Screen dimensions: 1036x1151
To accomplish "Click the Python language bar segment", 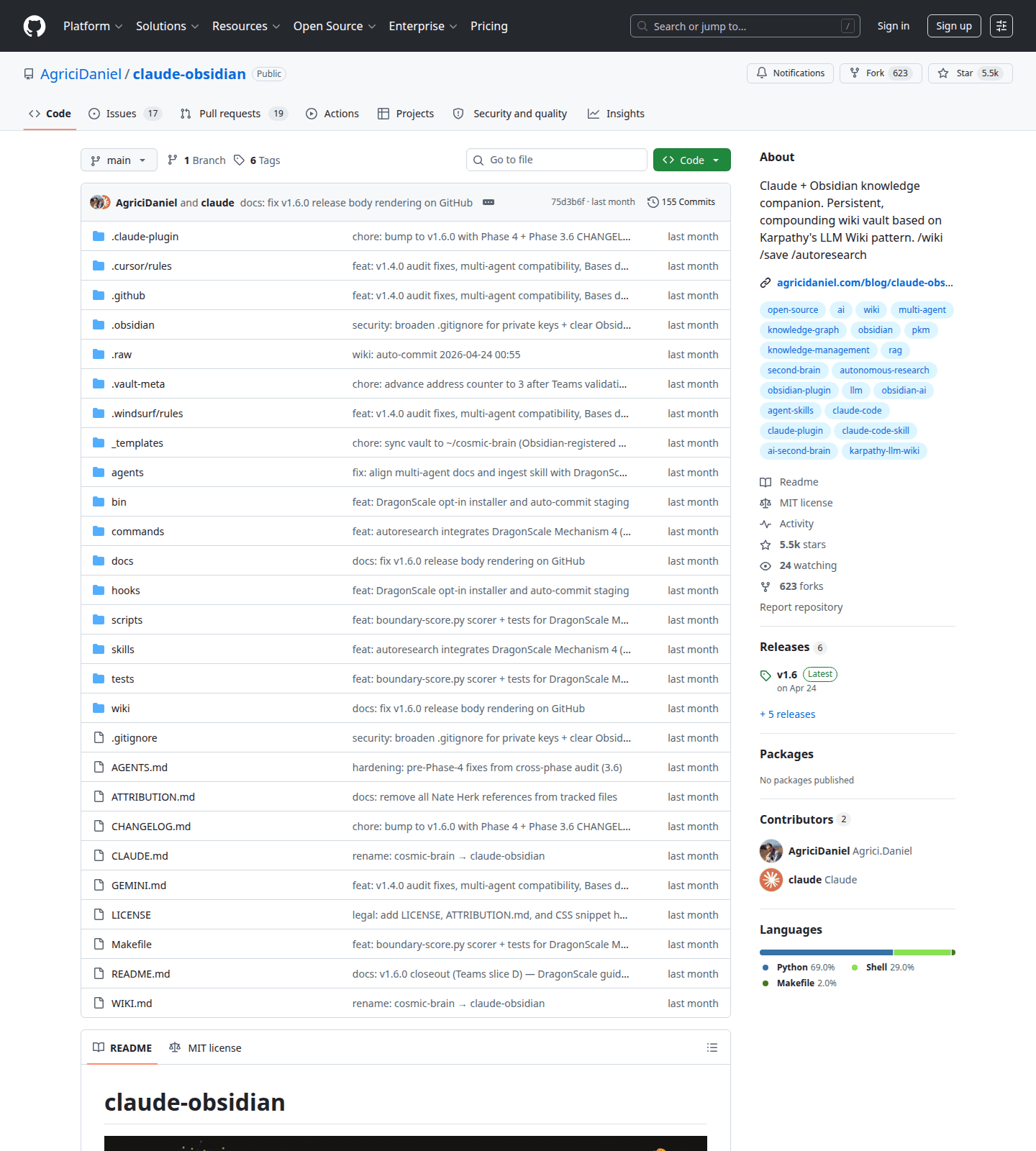I will (826, 952).
